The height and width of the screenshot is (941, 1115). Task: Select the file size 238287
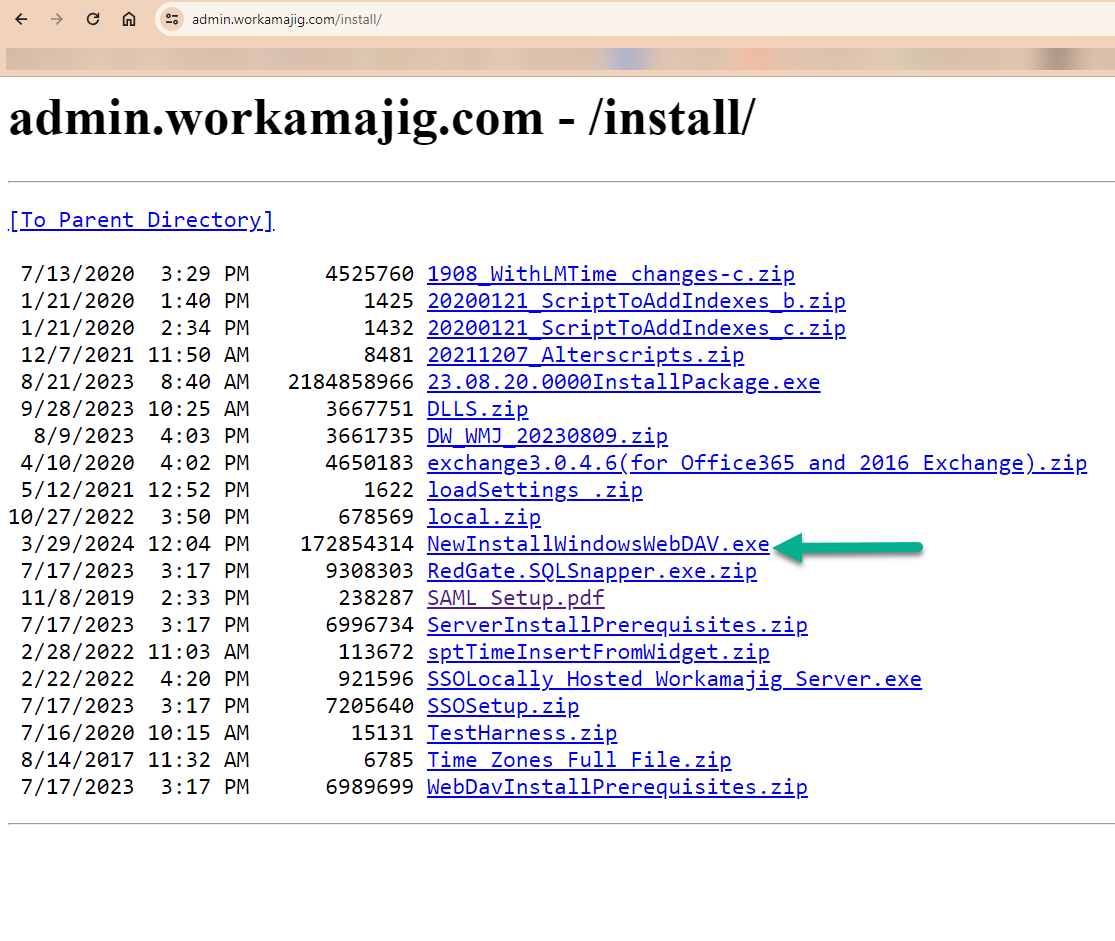coord(376,599)
